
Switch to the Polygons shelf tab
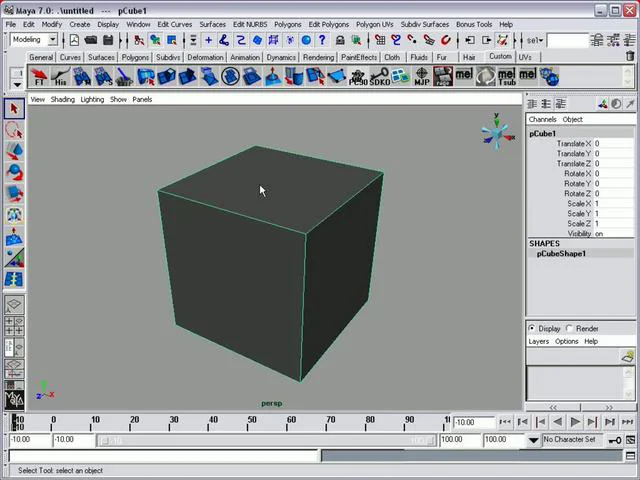135,57
